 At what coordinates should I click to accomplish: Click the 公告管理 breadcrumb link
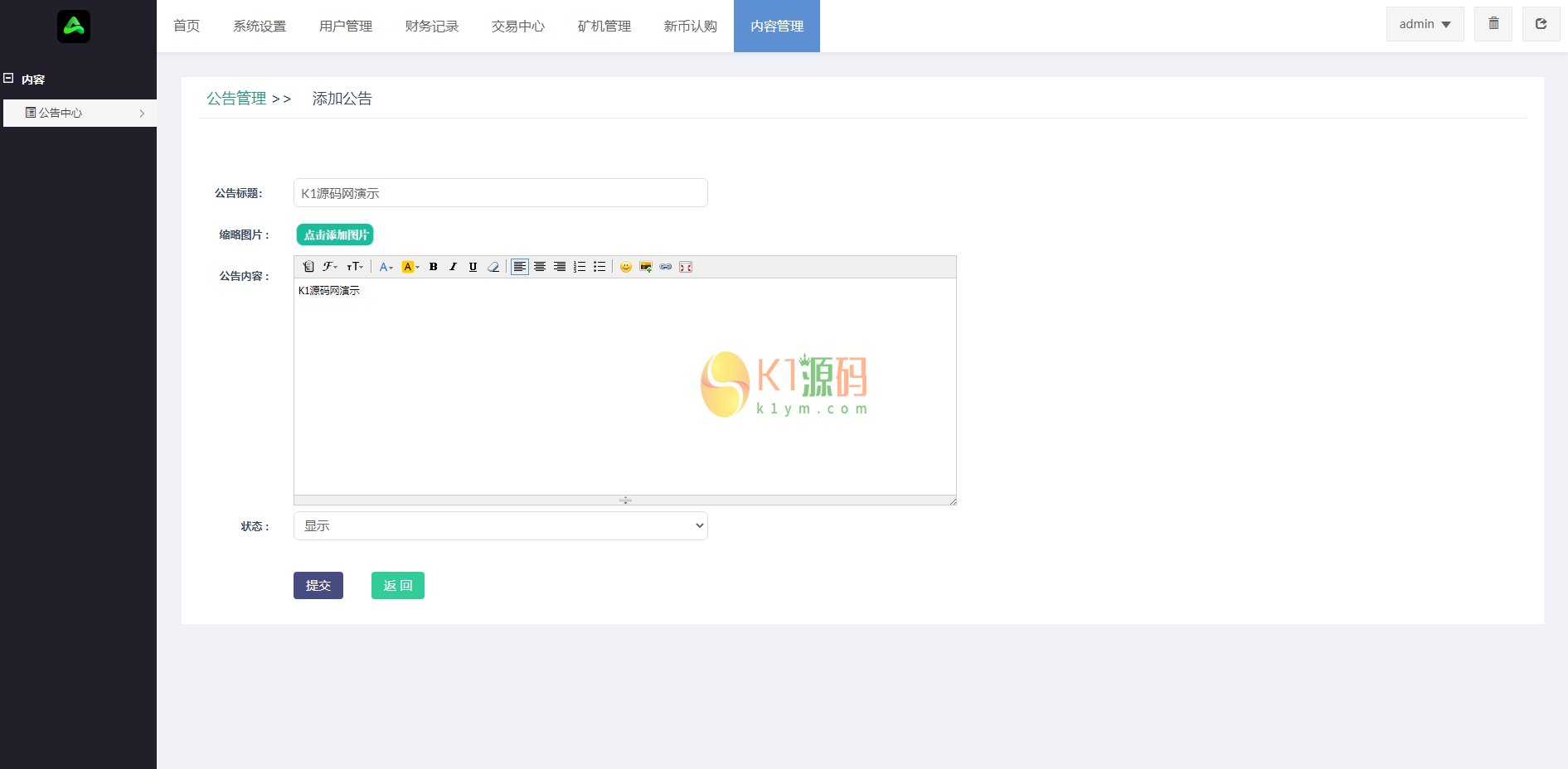(236, 99)
